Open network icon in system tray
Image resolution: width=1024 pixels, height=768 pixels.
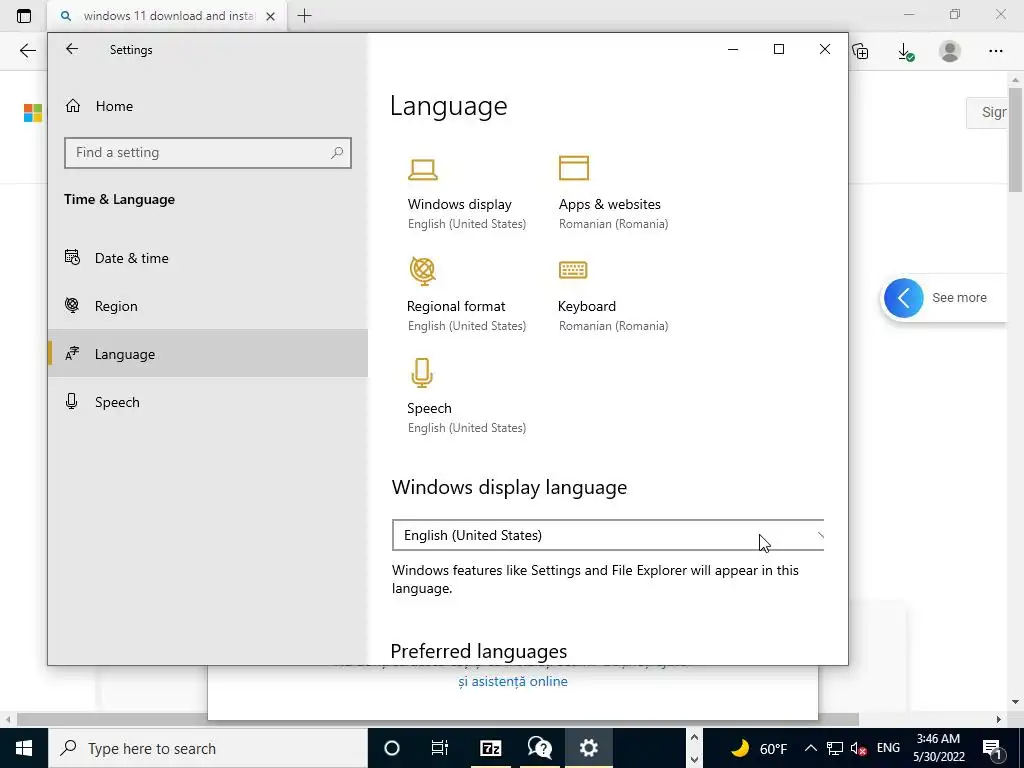click(x=835, y=748)
